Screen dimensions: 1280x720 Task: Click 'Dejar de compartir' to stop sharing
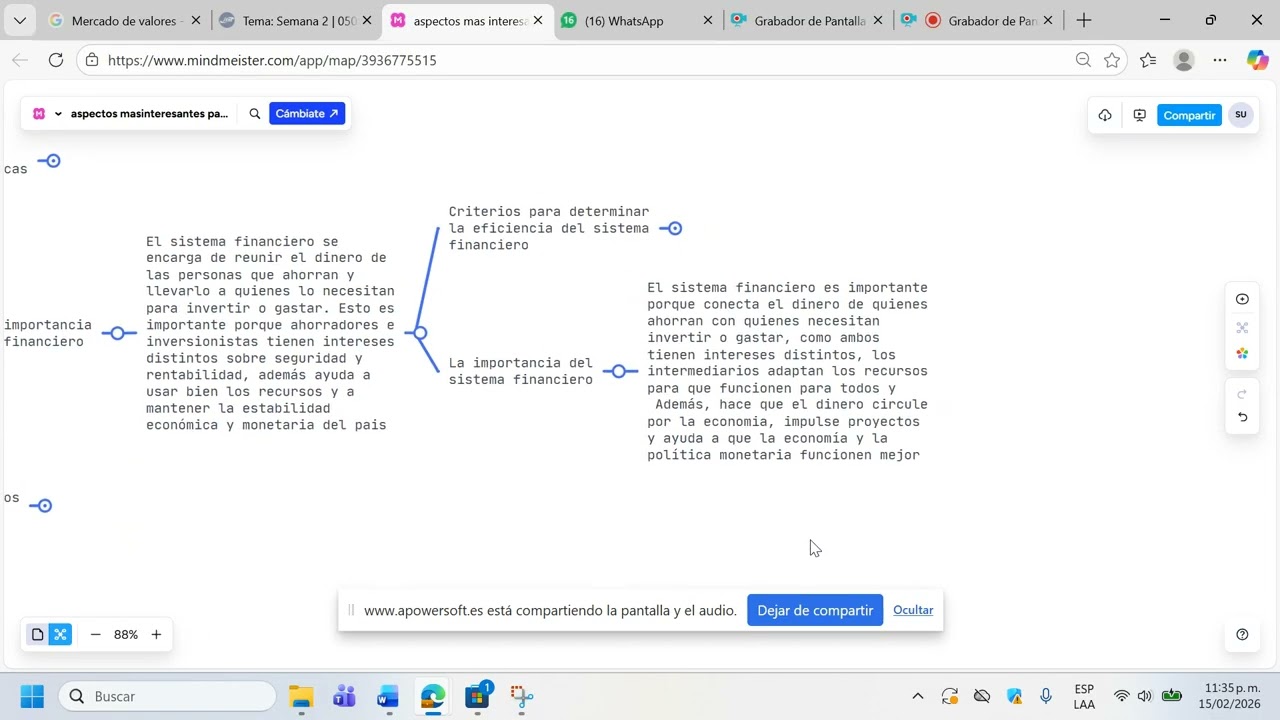(815, 610)
